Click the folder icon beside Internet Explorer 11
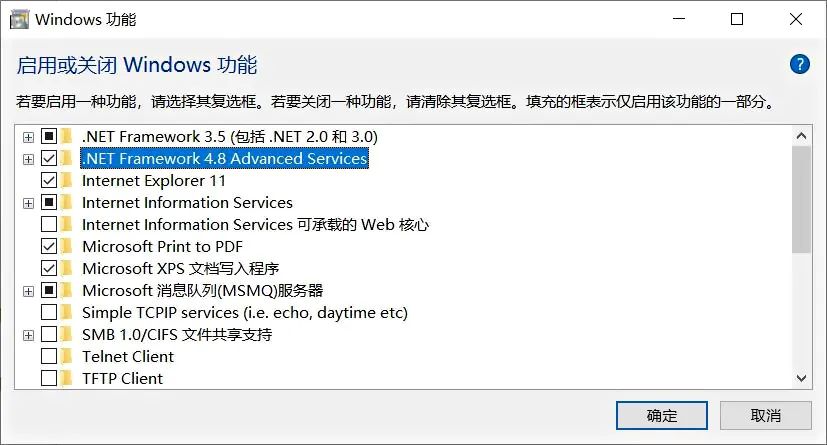The image size is (827, 445). (67, 181)
